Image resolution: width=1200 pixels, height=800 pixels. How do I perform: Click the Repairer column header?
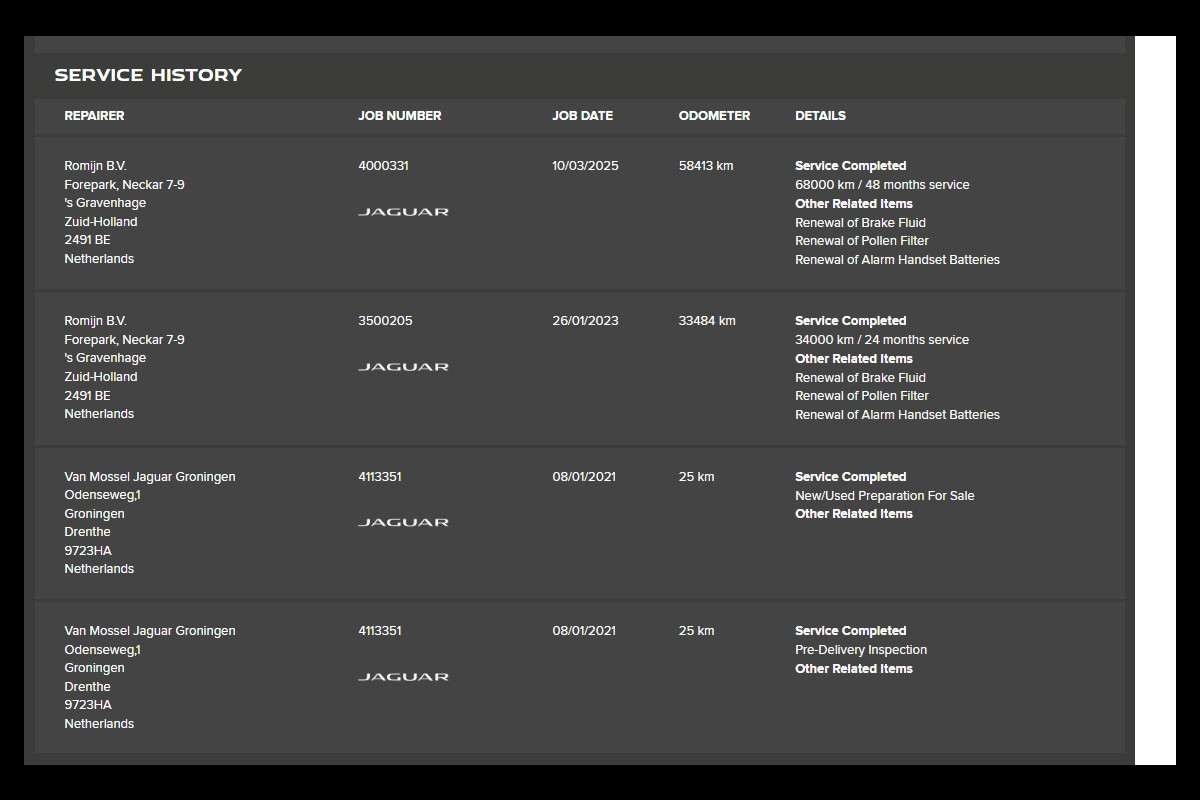coord(94,116)
